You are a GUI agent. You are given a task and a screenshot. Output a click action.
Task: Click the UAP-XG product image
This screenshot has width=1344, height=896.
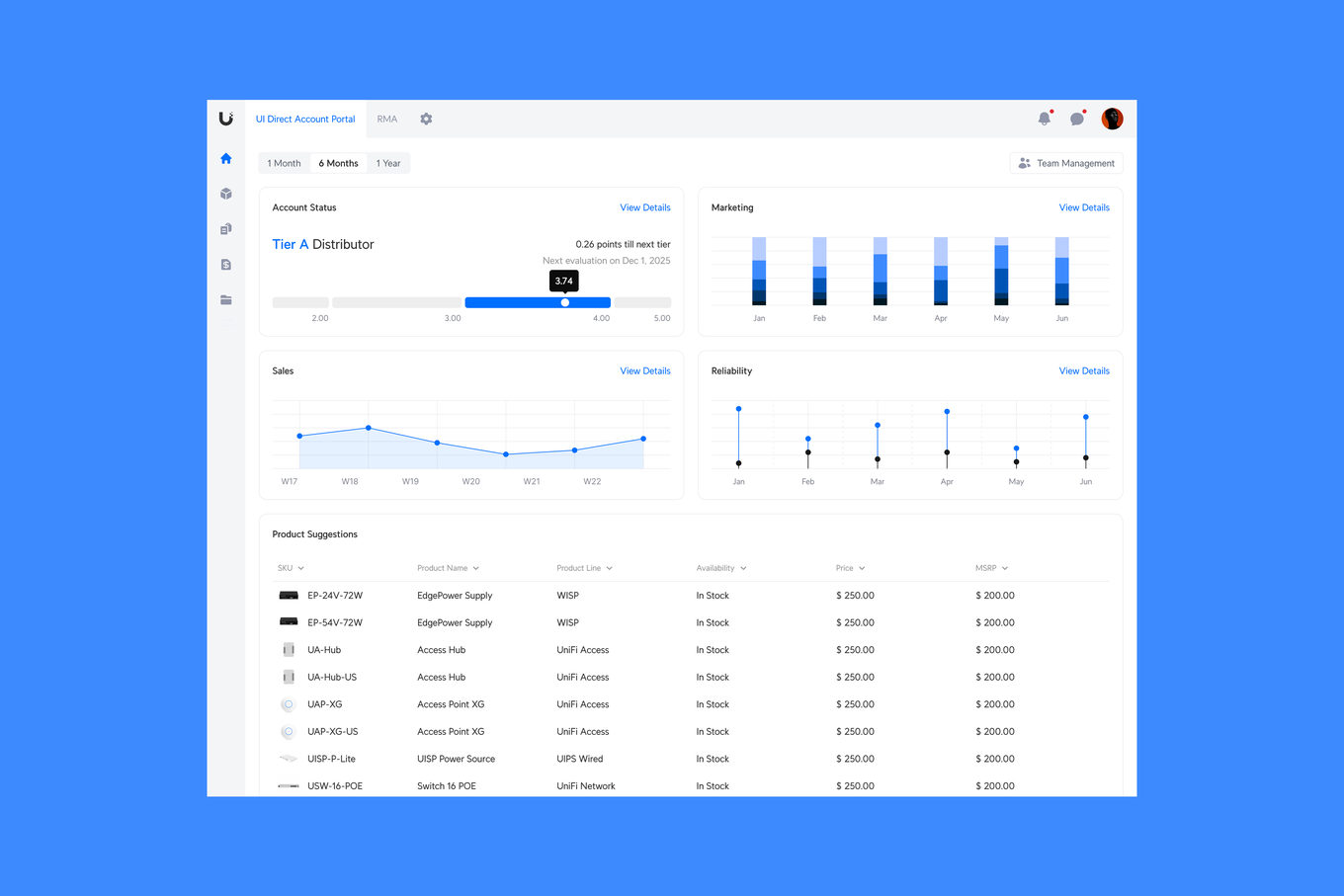tap(289, 704)
